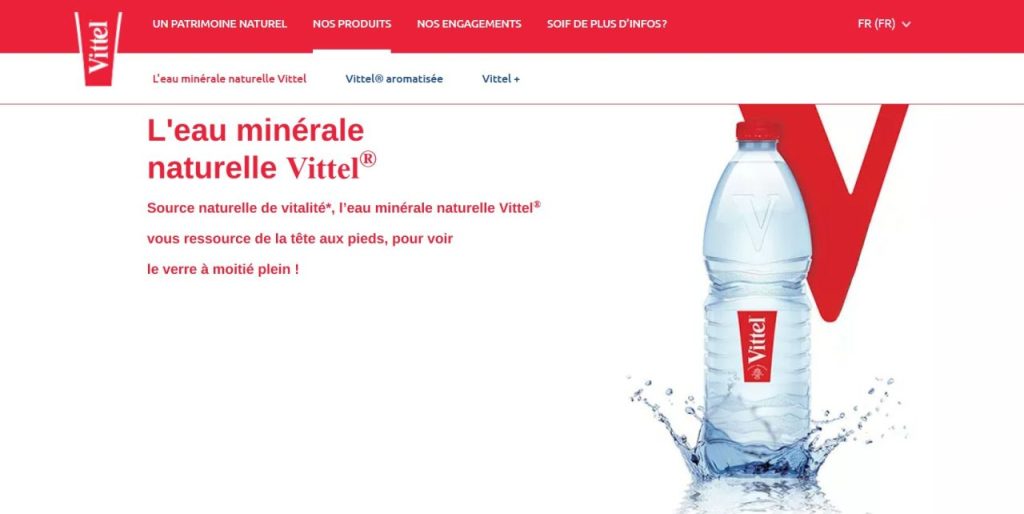
Task: Open the Vittel® aromatisée link
Action: pos(394,78)
